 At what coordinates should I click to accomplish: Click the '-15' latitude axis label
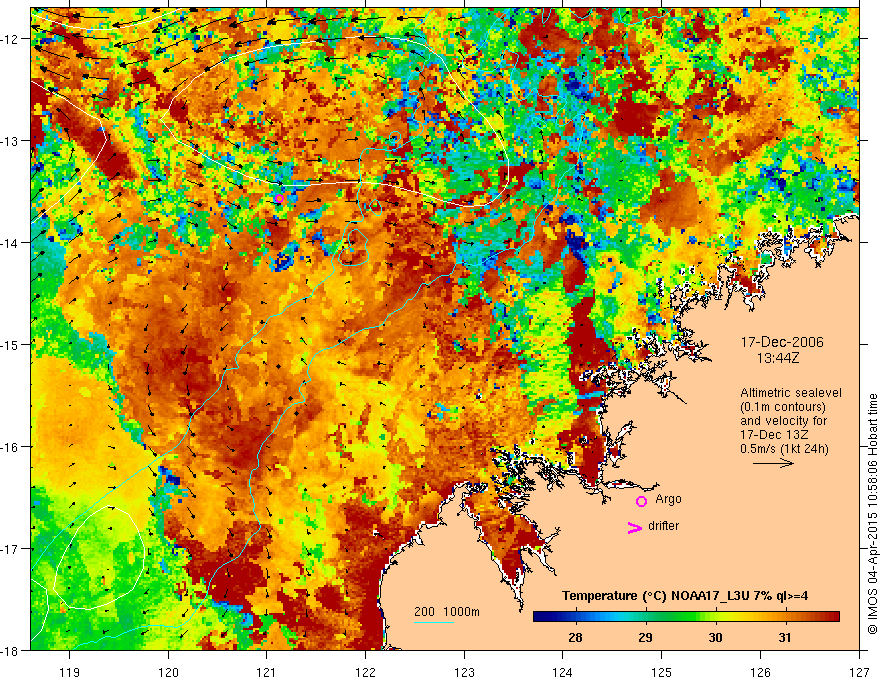tap(11, 344)
